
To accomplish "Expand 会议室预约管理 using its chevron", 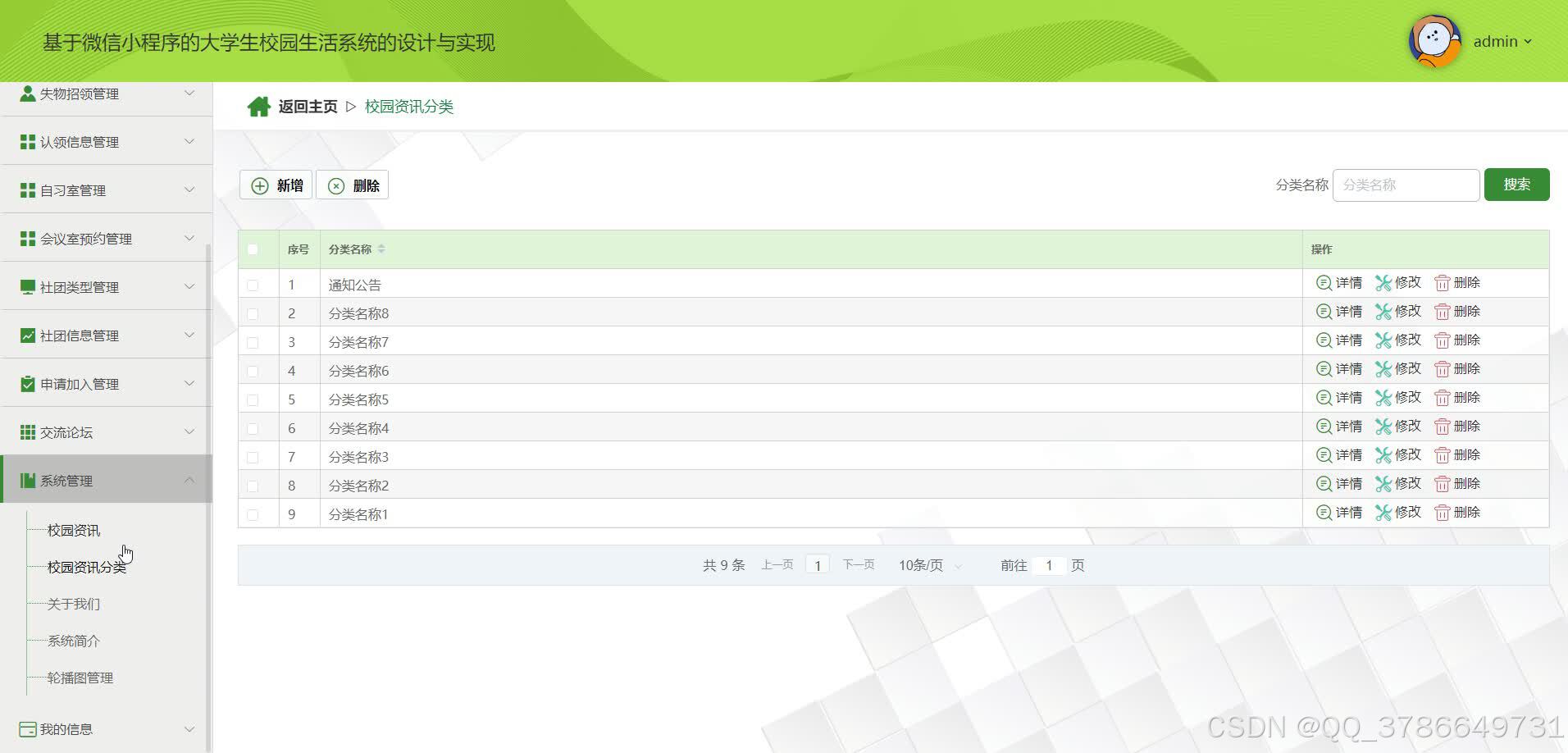I will coord(189,238).
